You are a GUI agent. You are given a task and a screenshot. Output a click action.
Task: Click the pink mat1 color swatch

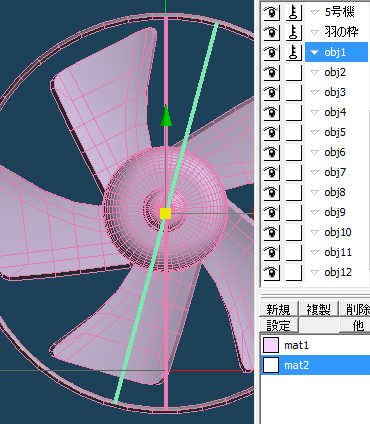tap(271, 345)
